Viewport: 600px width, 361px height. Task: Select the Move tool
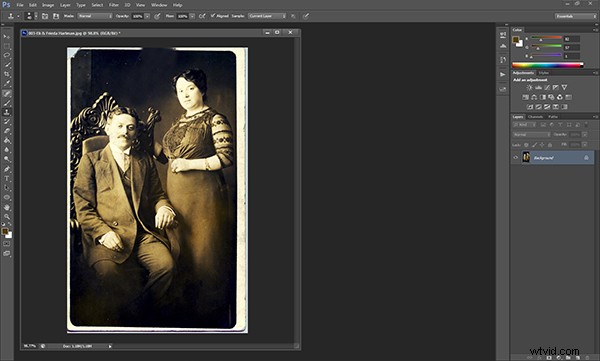click(7, 36)
